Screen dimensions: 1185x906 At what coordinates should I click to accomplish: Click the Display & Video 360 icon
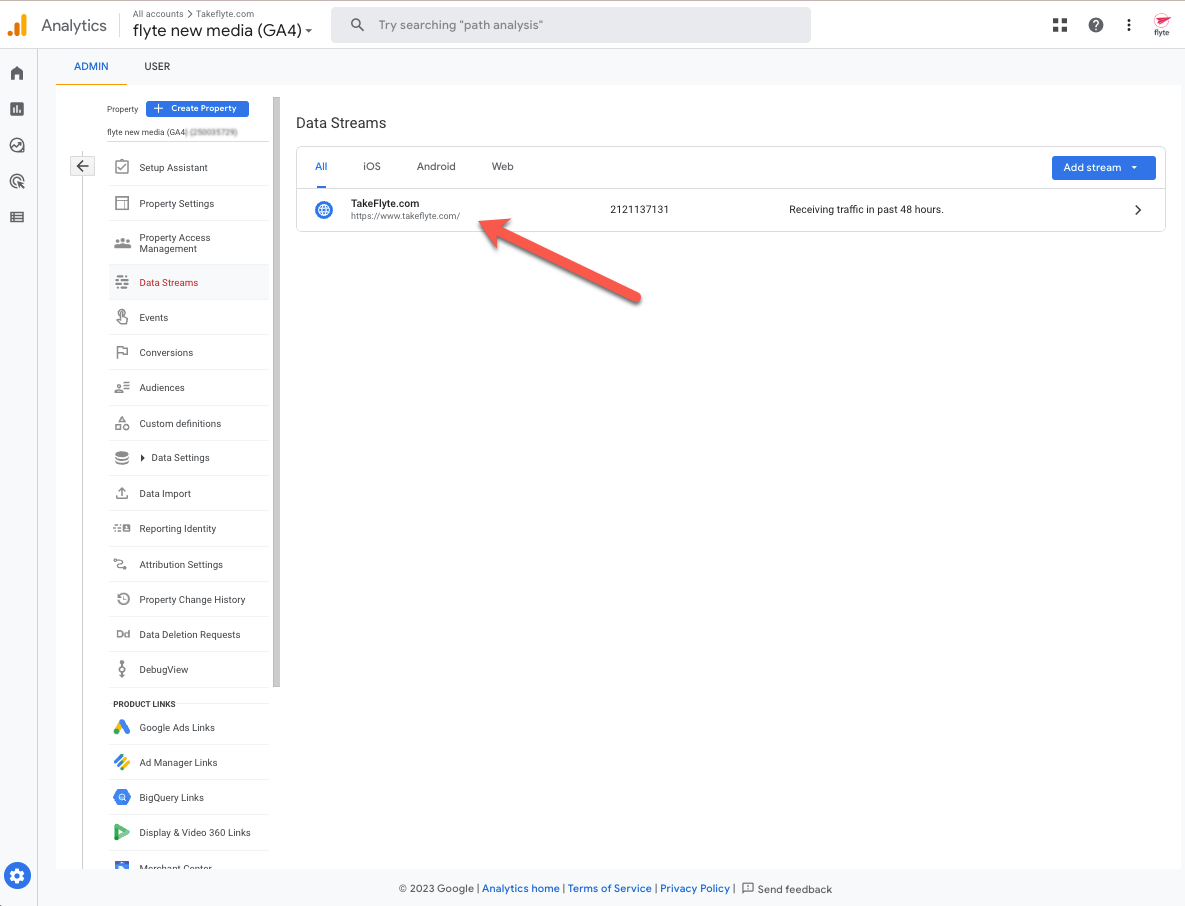click(x=122, y=832)
